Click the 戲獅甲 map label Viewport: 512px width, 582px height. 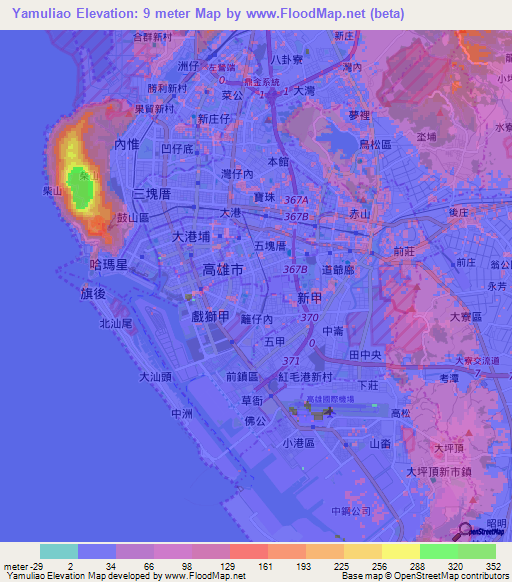coord(210,317)
